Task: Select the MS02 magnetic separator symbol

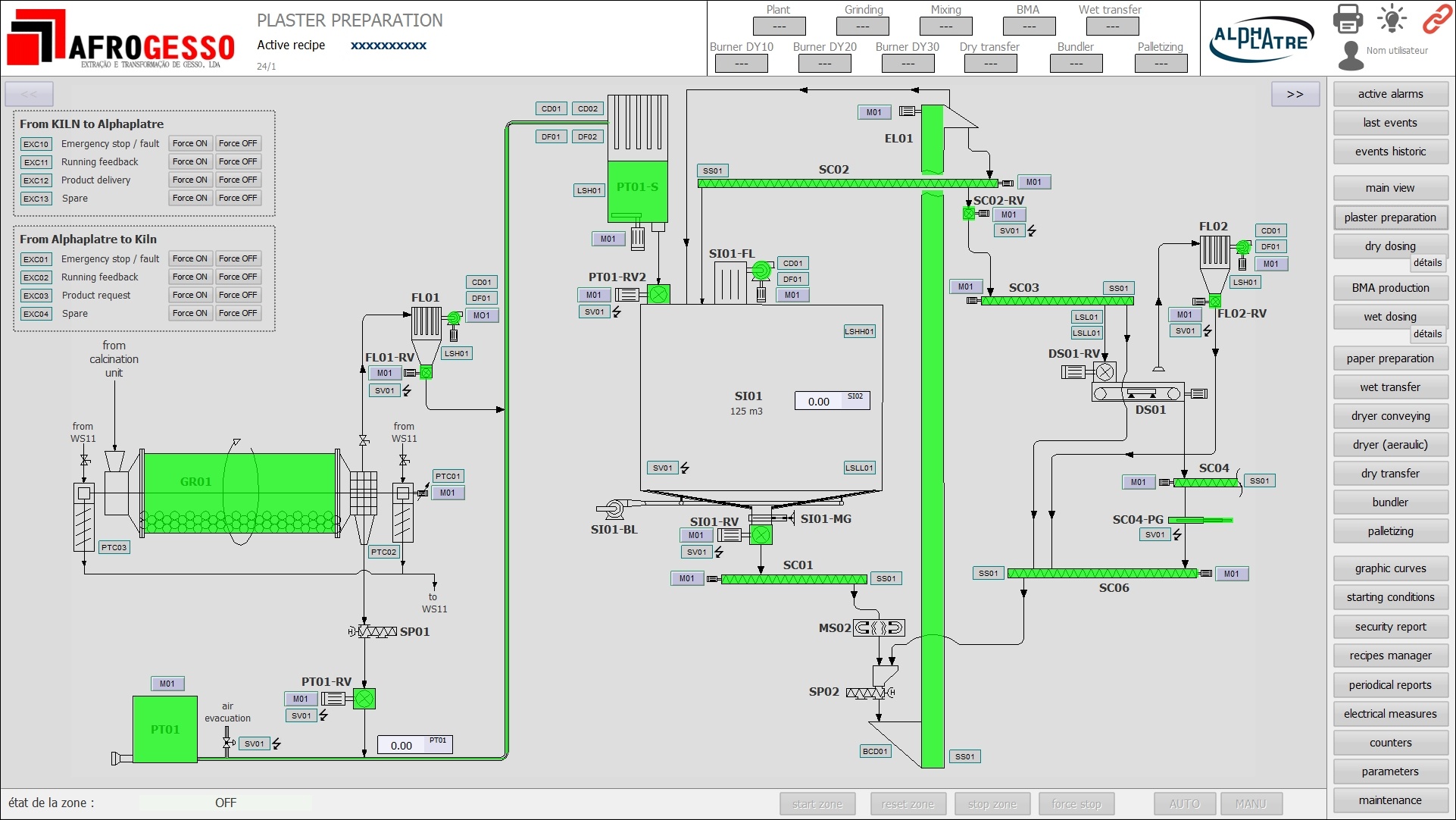Action: (x=879, y=628)
